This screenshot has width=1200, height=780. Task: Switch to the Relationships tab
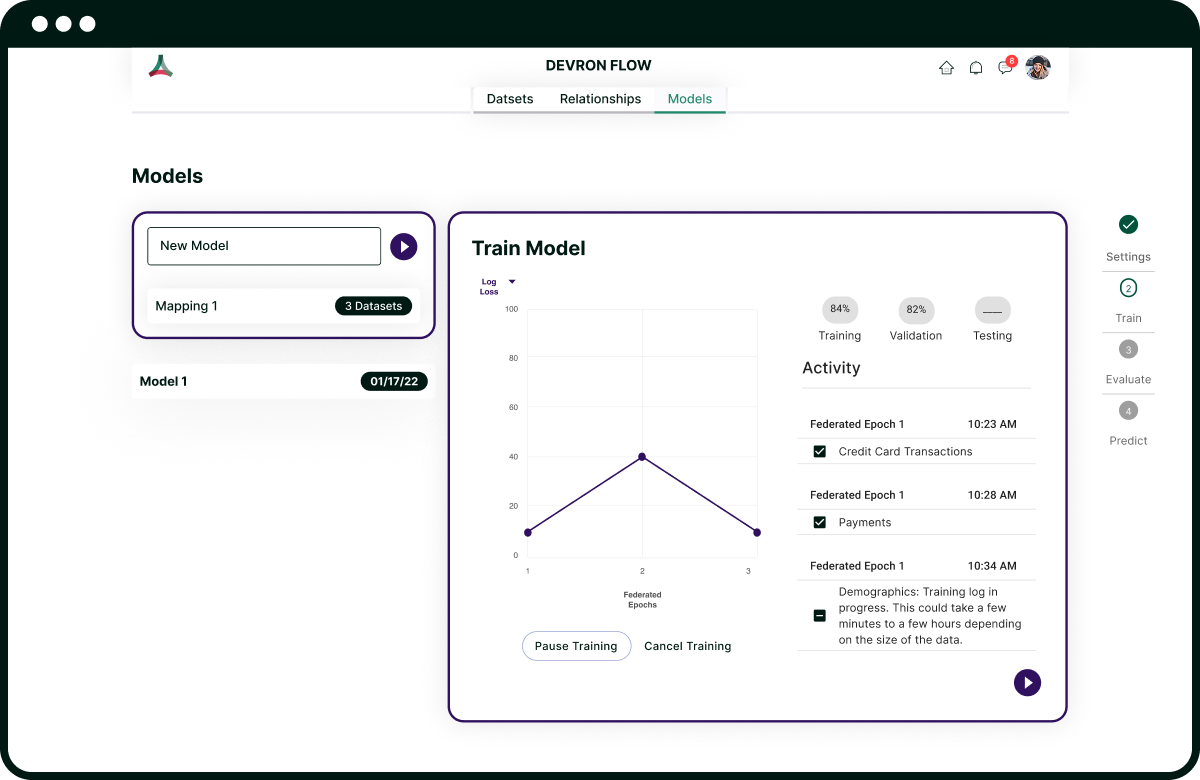[600, 99]
